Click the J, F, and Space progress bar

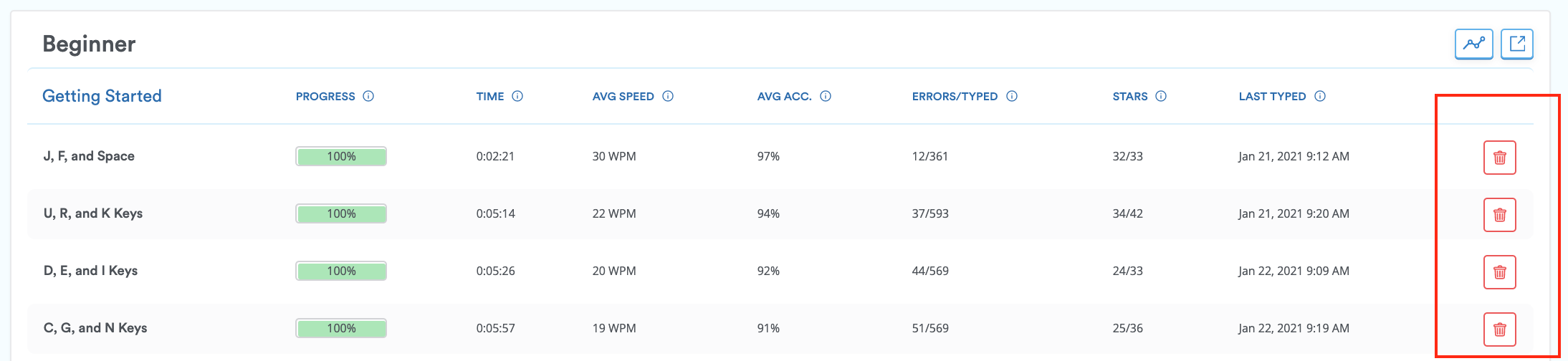341,156
